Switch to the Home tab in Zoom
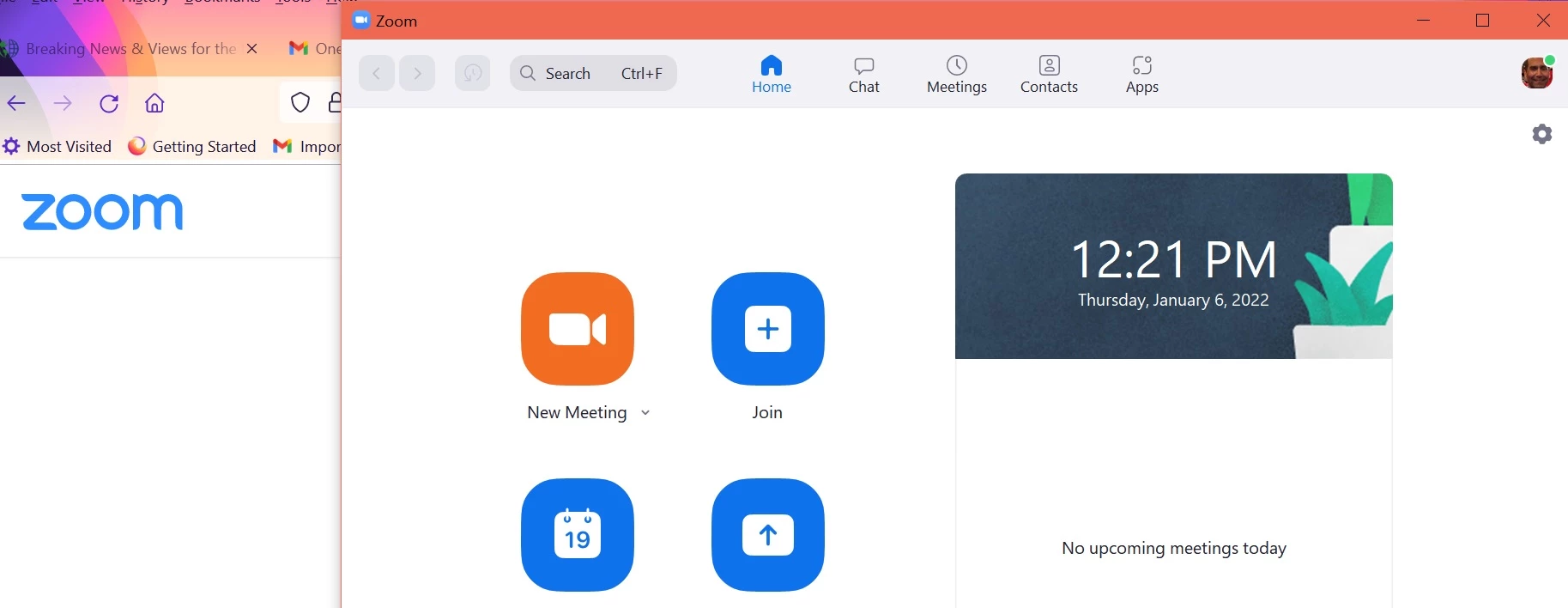The image size is (1568, 608). (772, 75)
